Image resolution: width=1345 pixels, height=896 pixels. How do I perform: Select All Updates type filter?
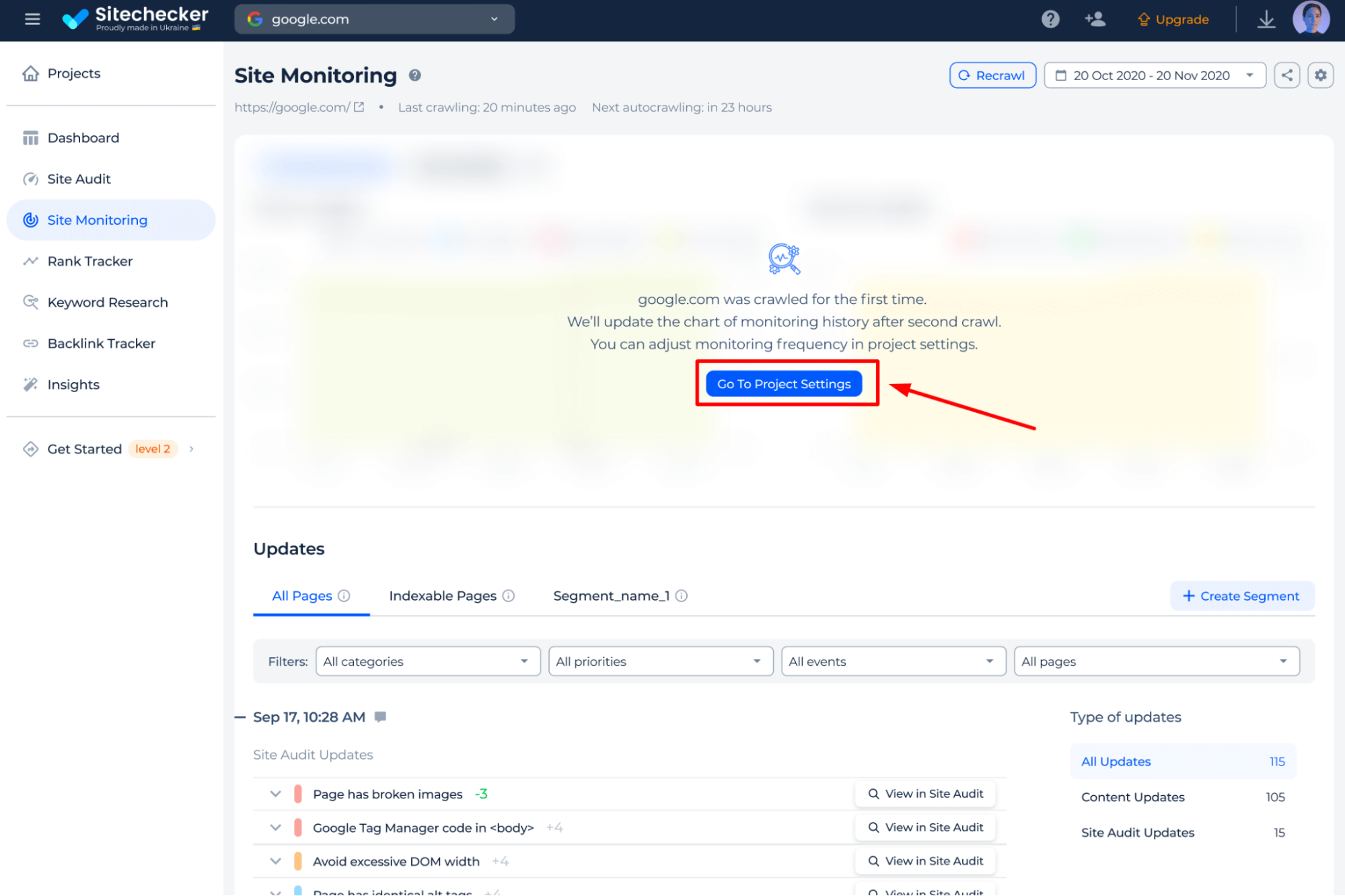[1182, 761]
